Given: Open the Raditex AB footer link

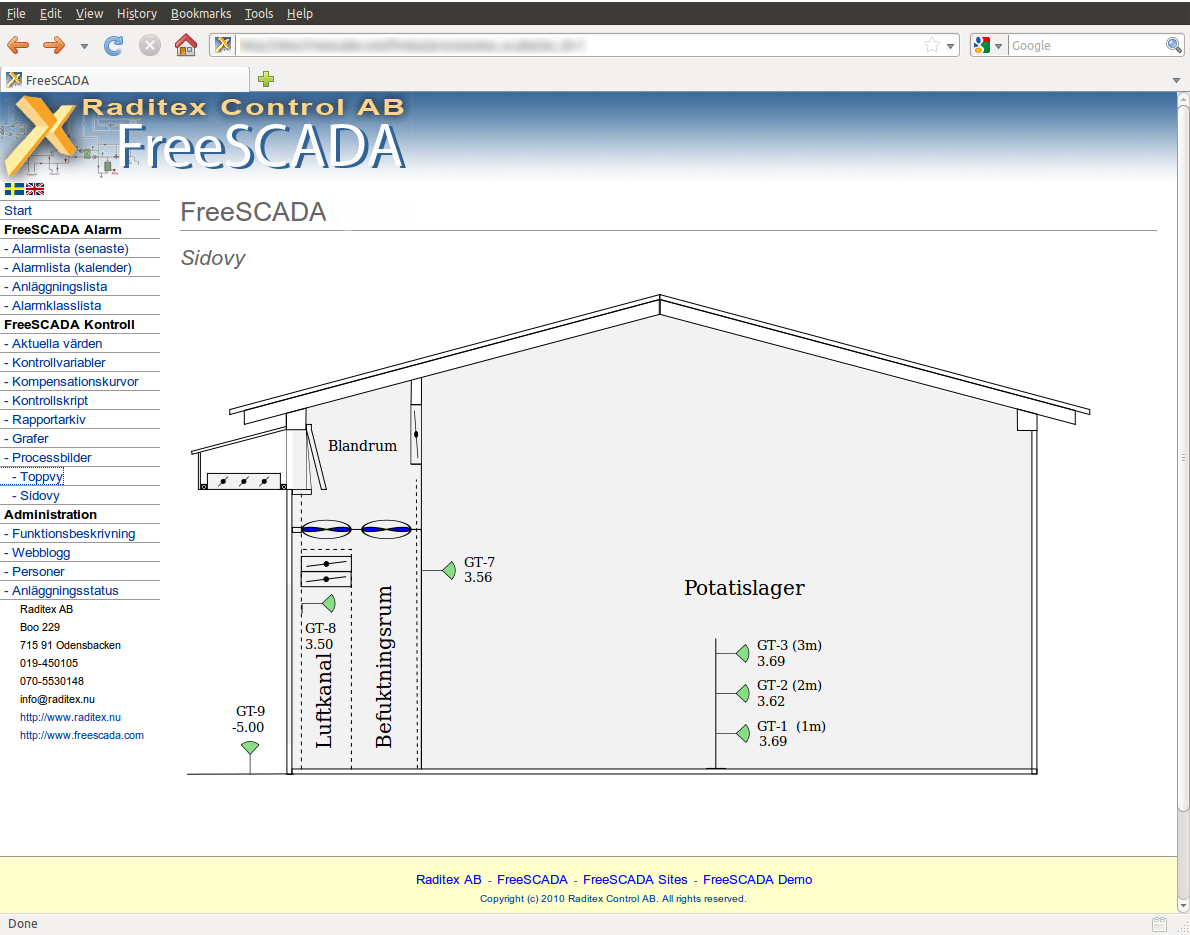Looking at the screenshot, I should (x=449, y=880).
